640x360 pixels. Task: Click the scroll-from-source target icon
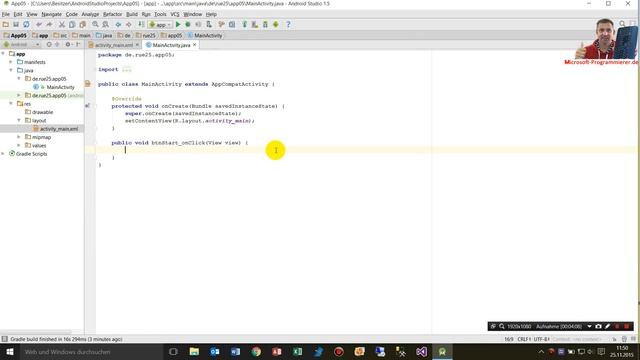(x=49, y=44)
